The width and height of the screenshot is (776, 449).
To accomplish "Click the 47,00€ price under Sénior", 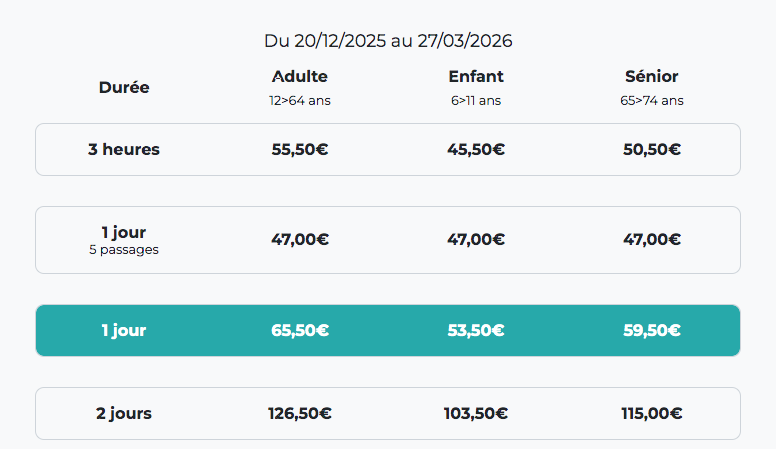I will (x=652, y=240).
